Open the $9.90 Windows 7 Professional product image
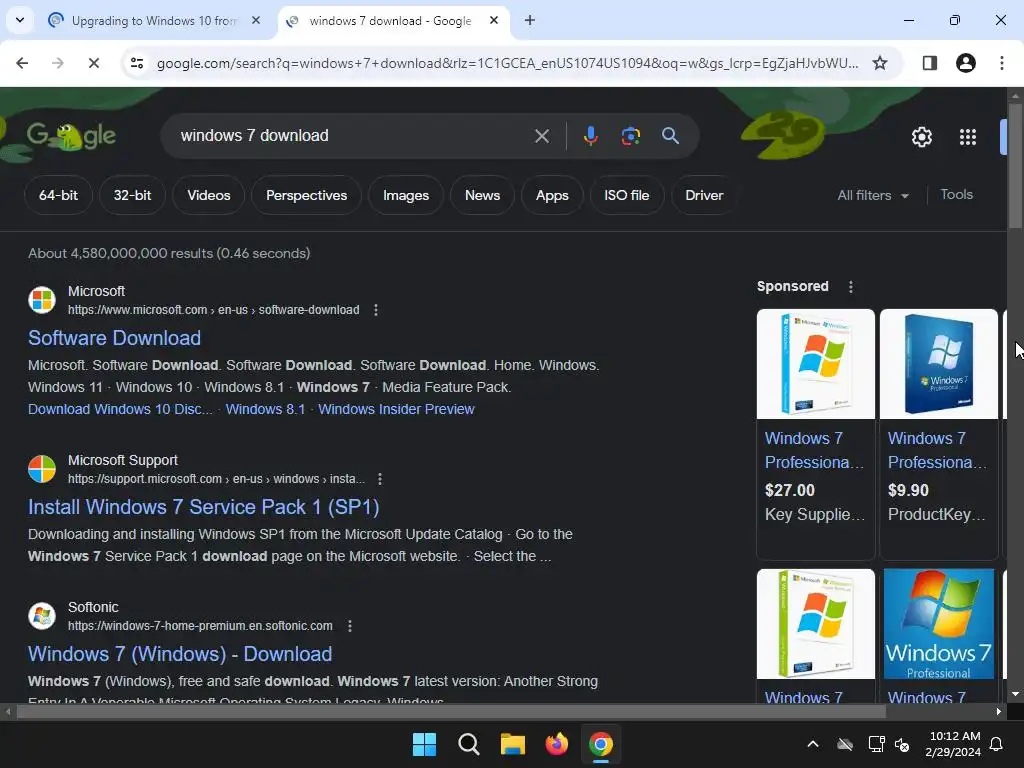 click(938, 364)
